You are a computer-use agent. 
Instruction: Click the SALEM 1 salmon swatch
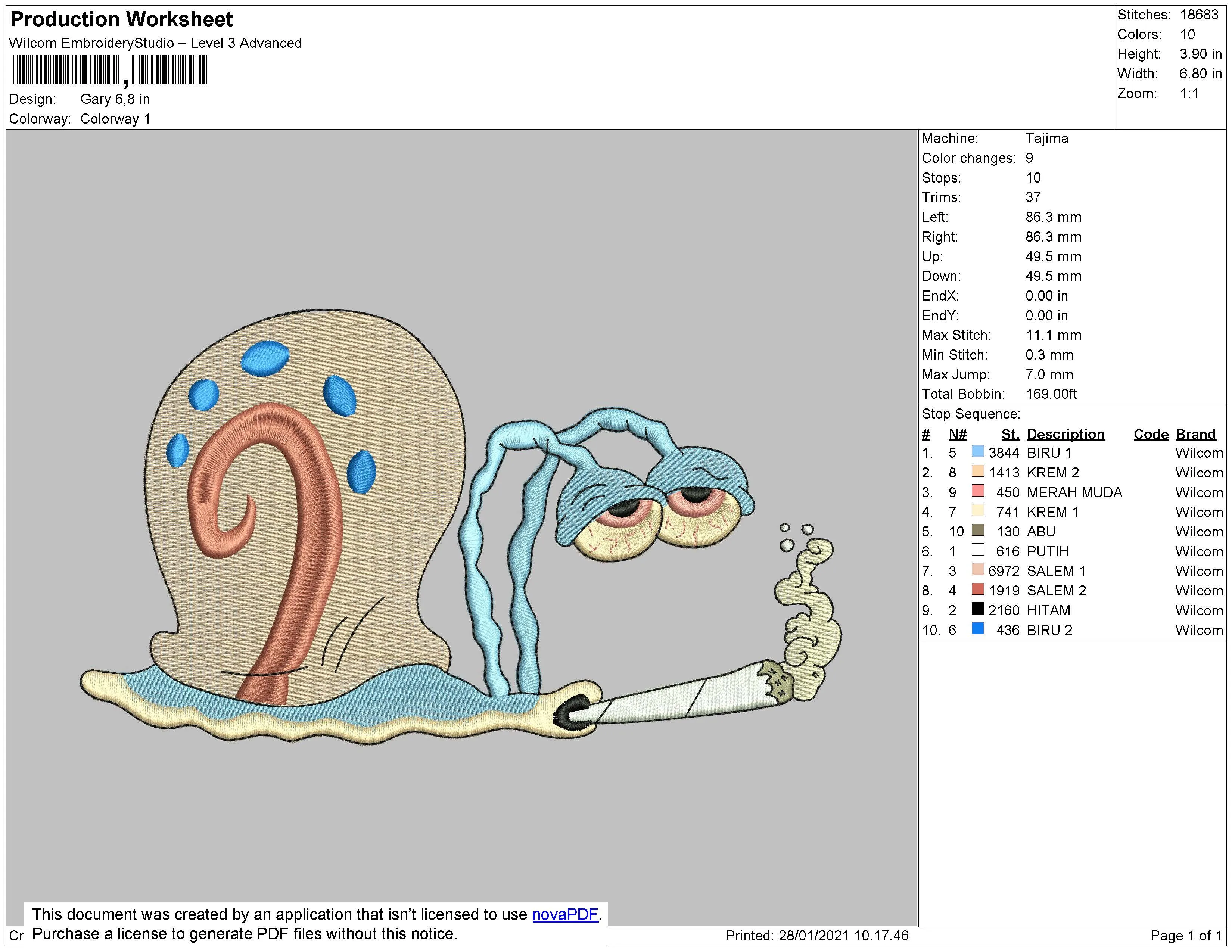point(978,570)
